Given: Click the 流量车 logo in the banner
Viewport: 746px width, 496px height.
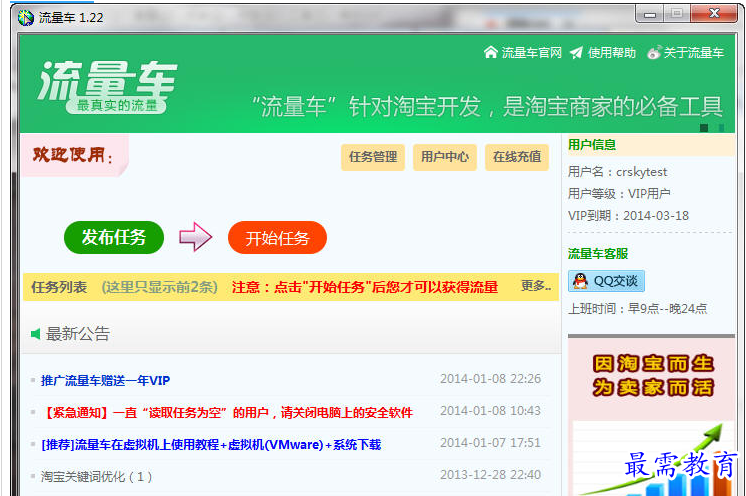Looking at the screenshot, I should click(x=107, y=87).
